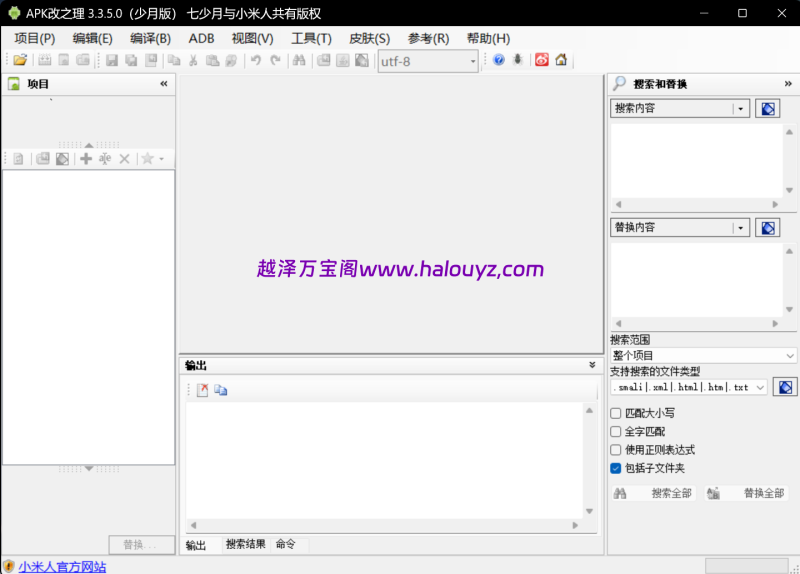Click the blue icon next to 替换内容 field
800x574 pixels.
768,228
